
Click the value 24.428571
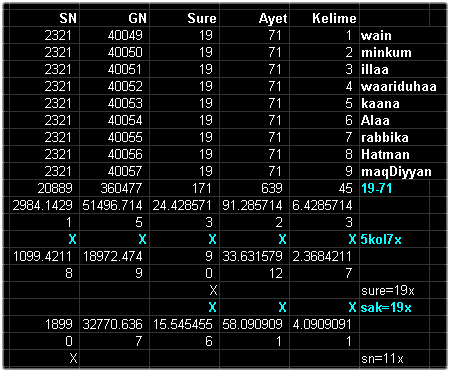point(182,205)
